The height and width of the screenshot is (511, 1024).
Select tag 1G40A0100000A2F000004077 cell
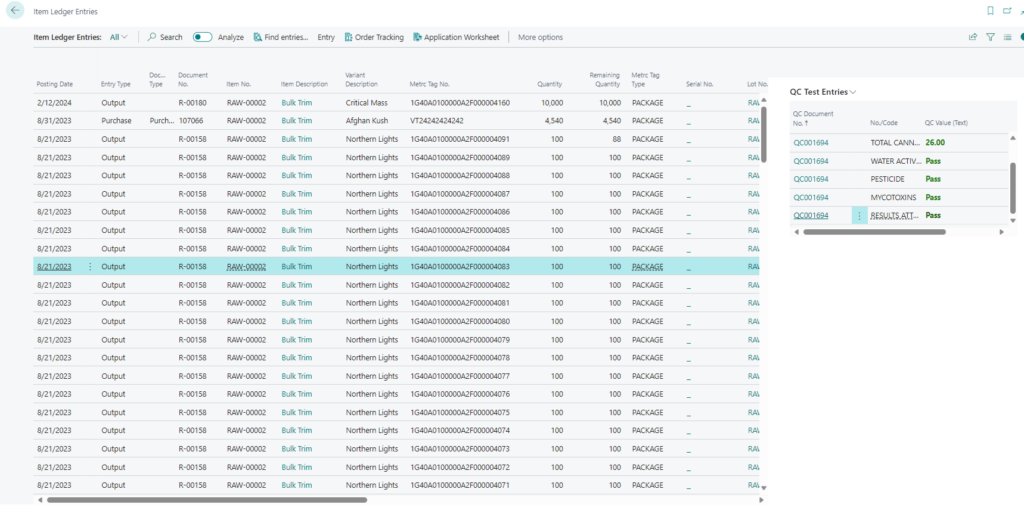(460, 376)
